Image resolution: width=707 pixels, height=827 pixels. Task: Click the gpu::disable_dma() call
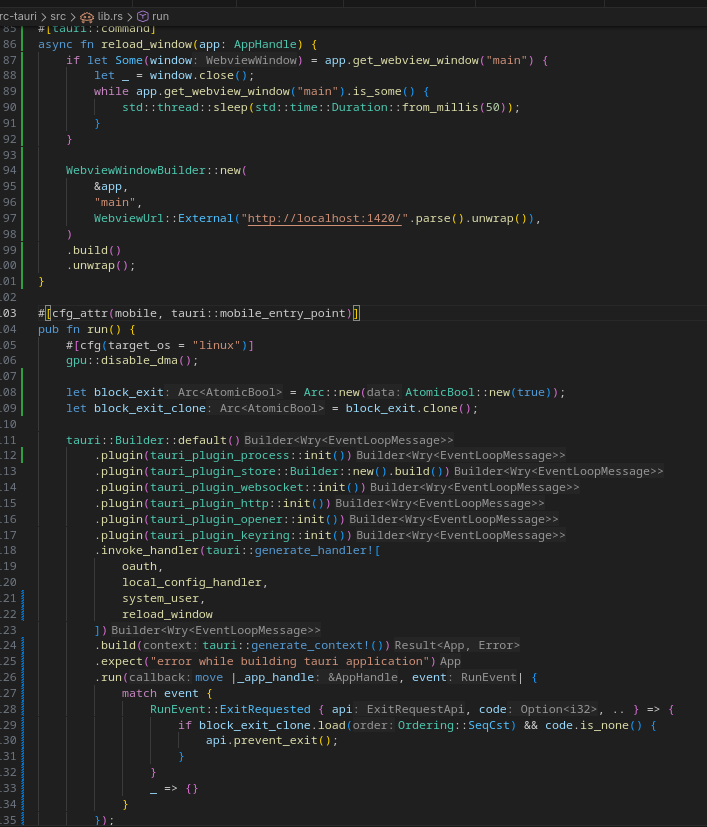pos(132,360)
